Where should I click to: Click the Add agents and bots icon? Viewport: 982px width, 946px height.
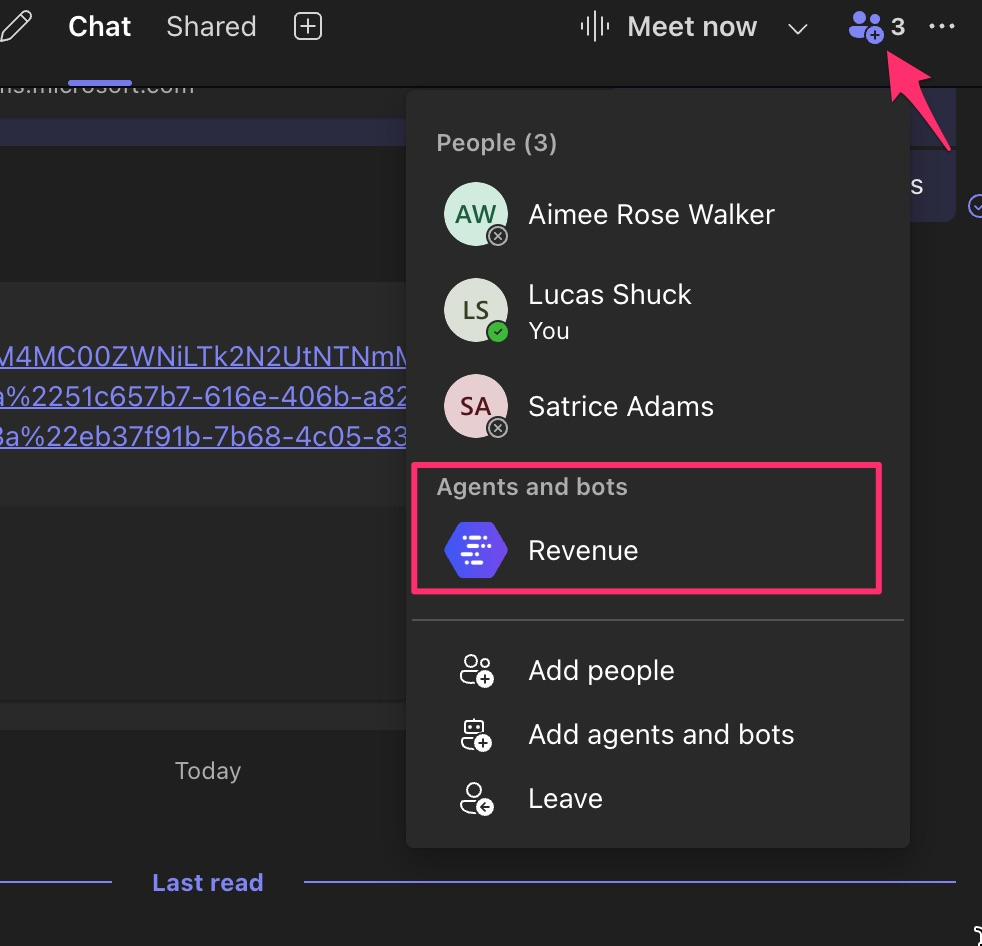pyautogui.click(x=476, y=735)
